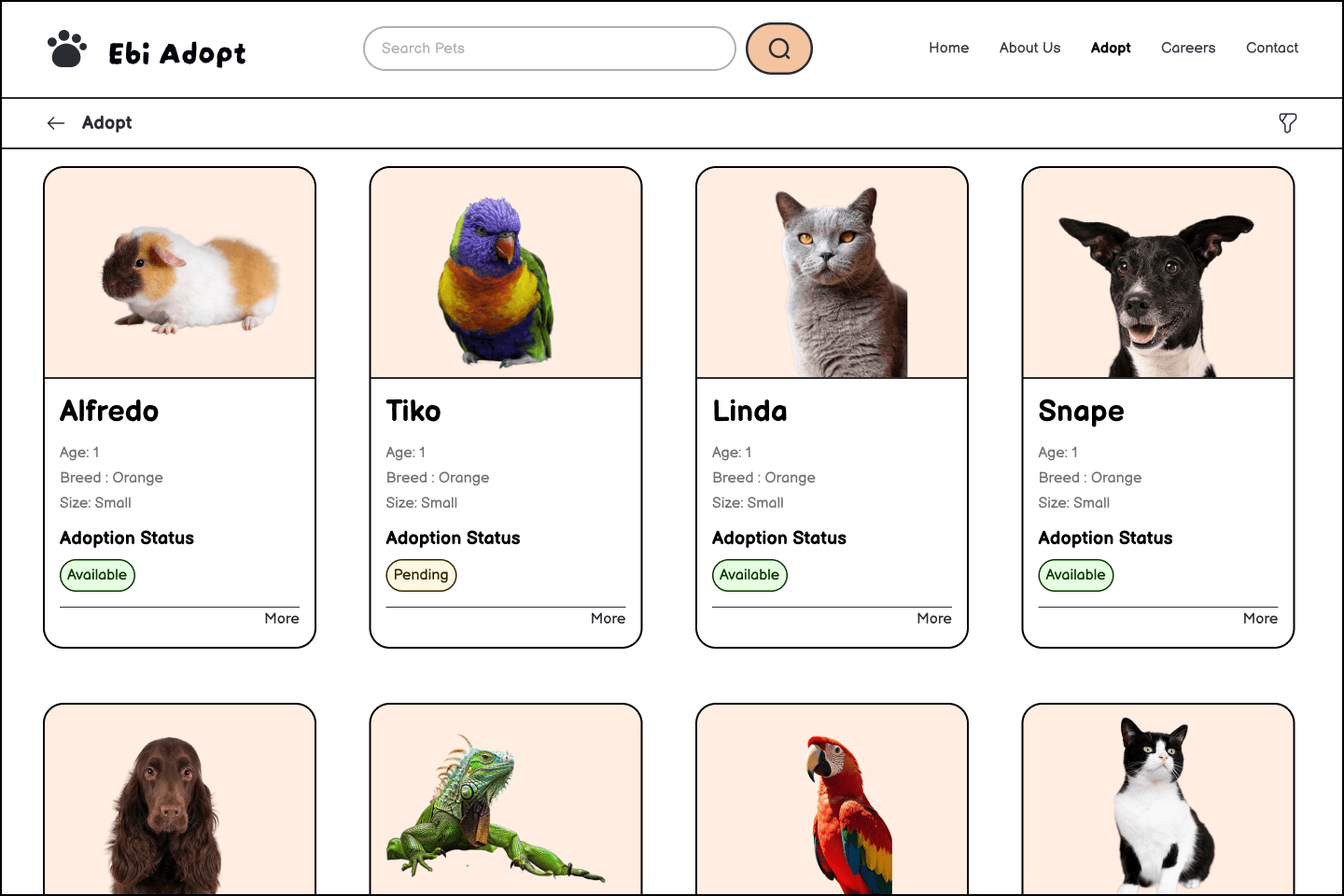The image size is (1344, 896).
Task: Click the orange search magnifier button
Action: pos(779,49)
